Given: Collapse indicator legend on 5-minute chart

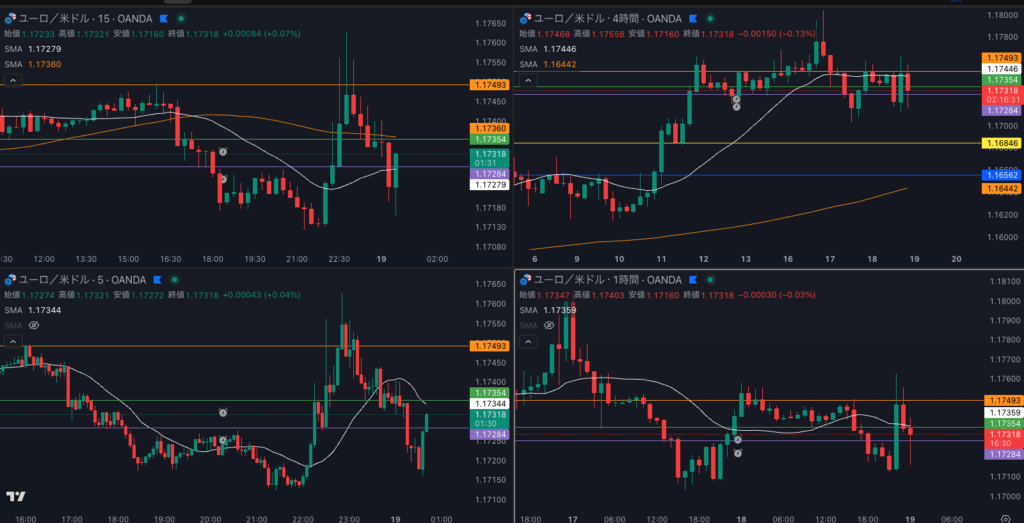Looking at the screenshot, I should click(x=13, y=341).
